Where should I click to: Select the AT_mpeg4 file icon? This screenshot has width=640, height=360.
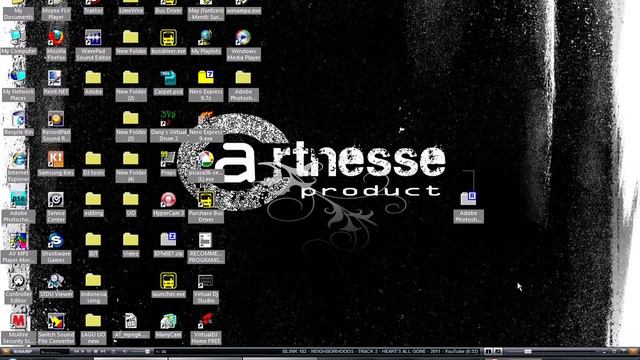pyautogui.click(x=131, y=321)
